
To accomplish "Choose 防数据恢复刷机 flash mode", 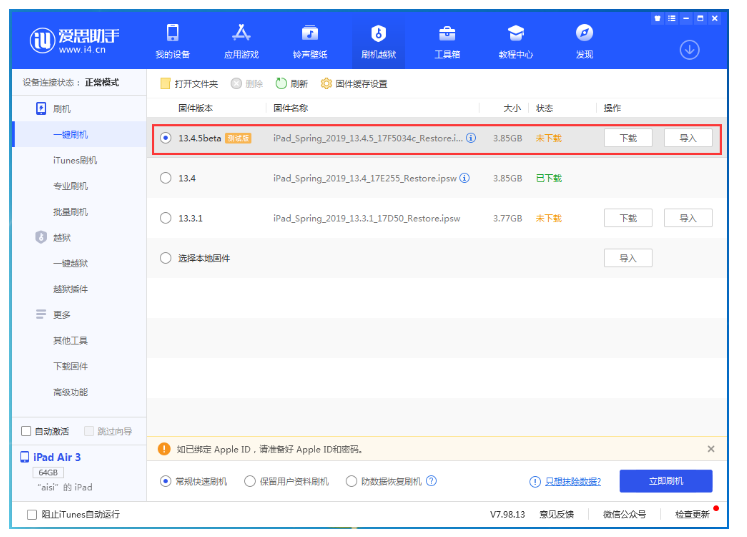I will (x=351, y=481).
